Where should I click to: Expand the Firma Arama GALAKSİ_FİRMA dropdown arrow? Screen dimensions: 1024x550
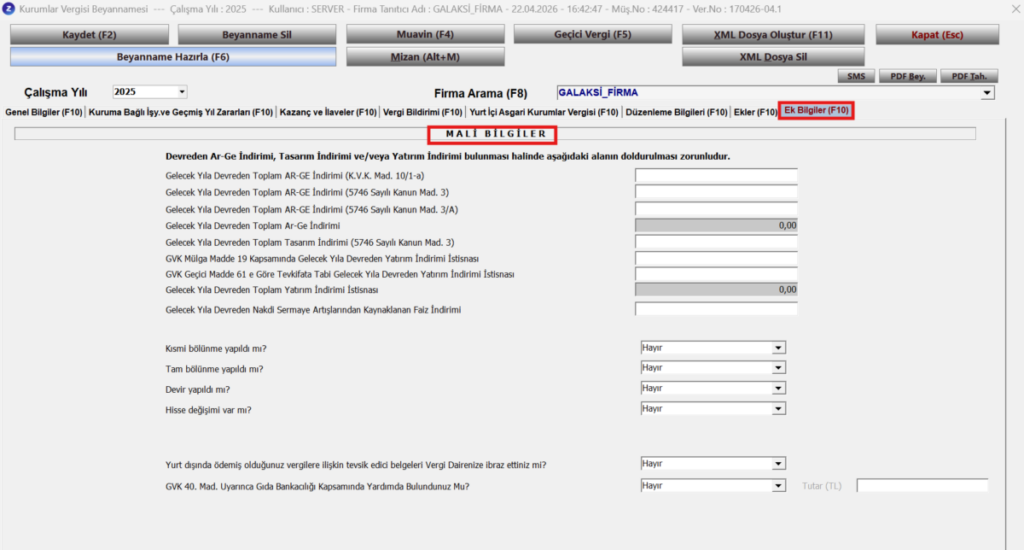pos(987,93)
